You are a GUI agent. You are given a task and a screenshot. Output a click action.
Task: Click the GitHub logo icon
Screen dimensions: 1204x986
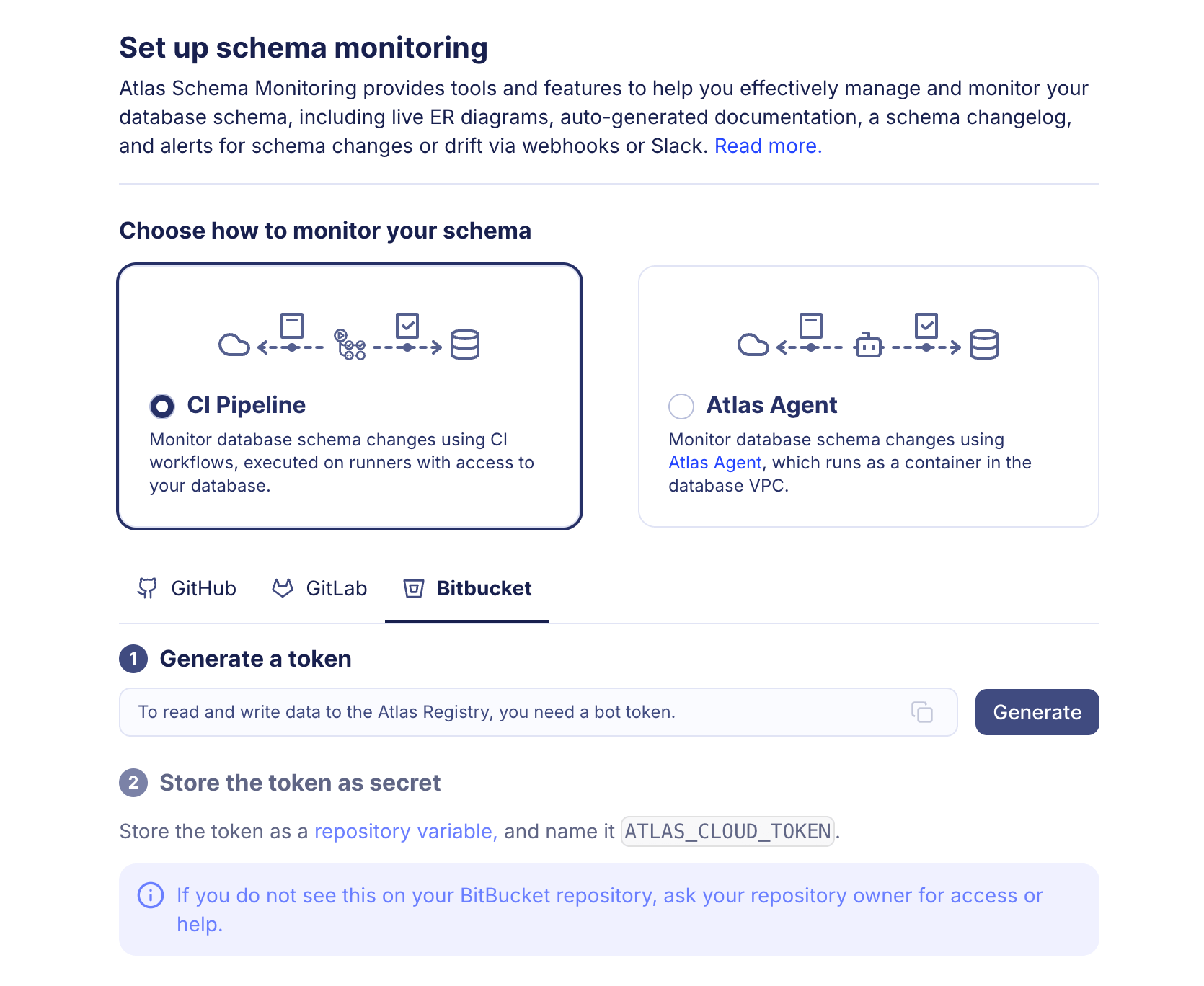tap(149, 588)
